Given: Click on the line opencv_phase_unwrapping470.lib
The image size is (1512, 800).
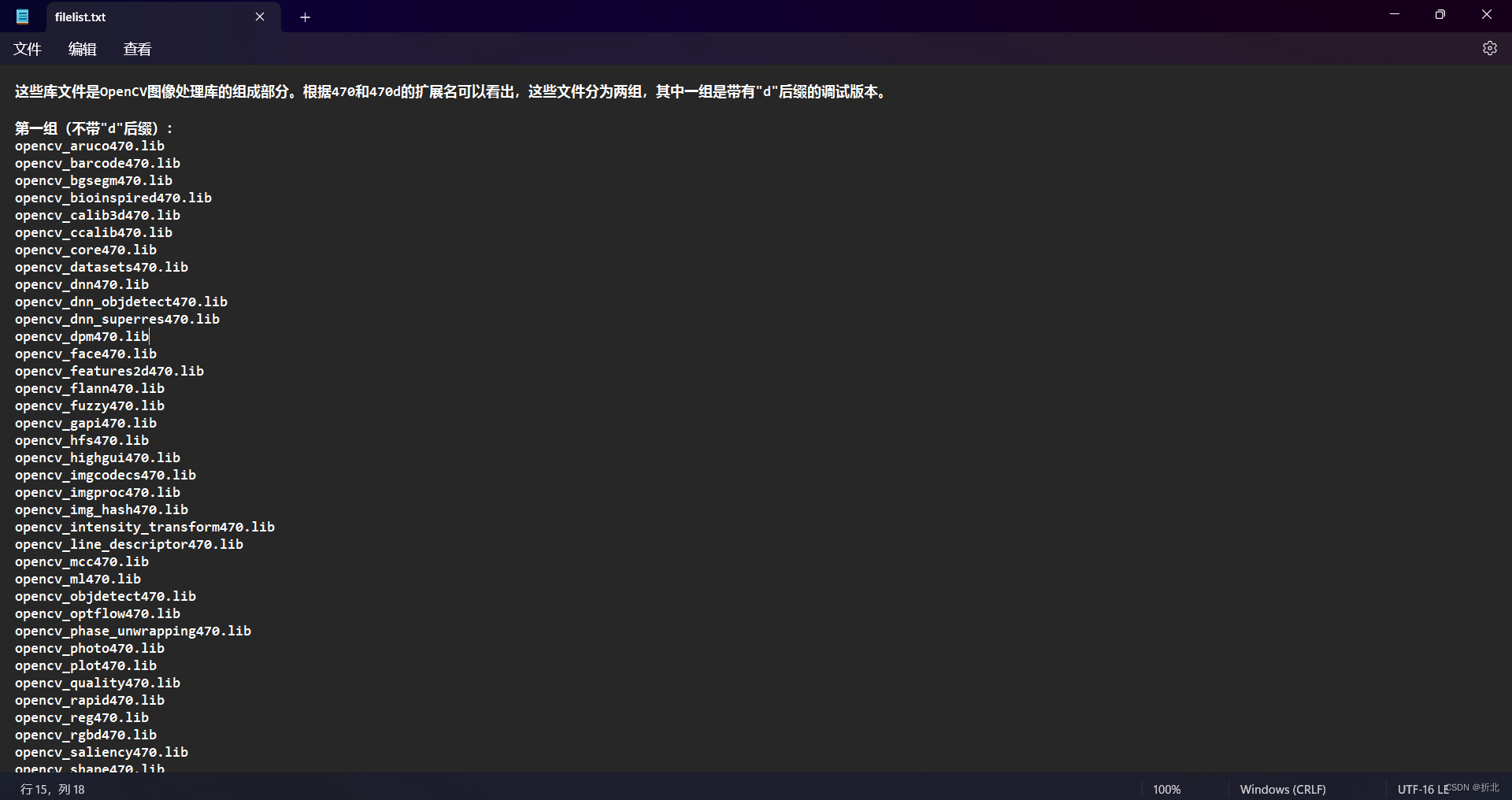Looking at the screenshot, I should 133,631.
